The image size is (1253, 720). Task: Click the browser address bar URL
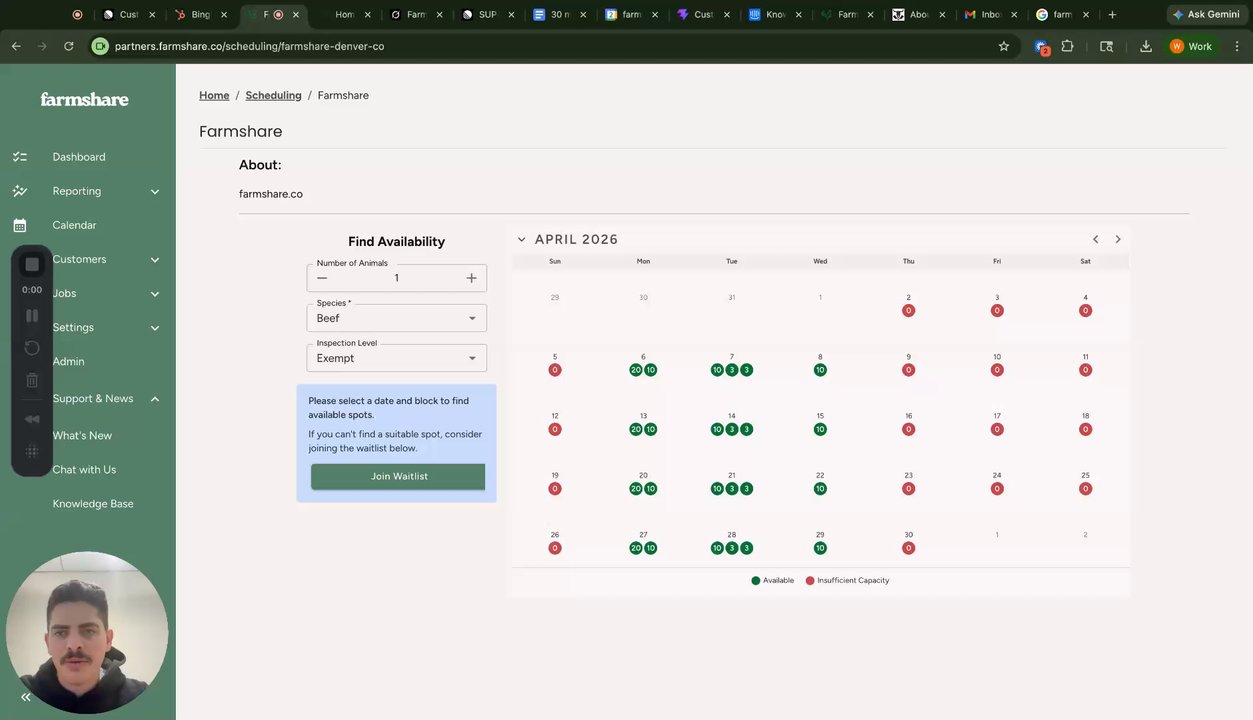point(249,46)
